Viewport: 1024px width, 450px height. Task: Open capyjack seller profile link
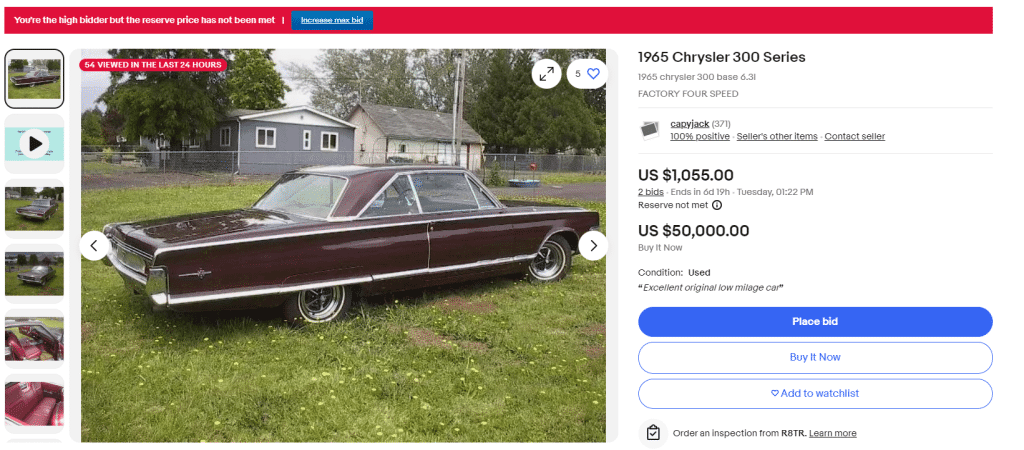[690, 124]
